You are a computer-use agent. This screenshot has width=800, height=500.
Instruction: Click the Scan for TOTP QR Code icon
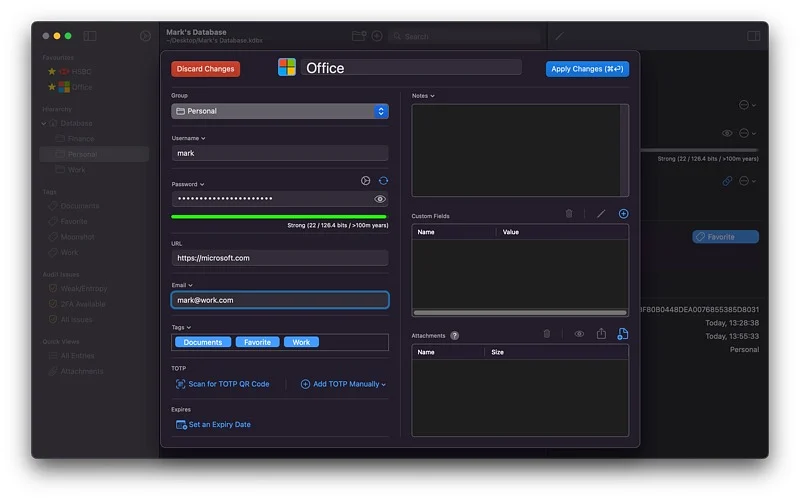tap(180, 384)
